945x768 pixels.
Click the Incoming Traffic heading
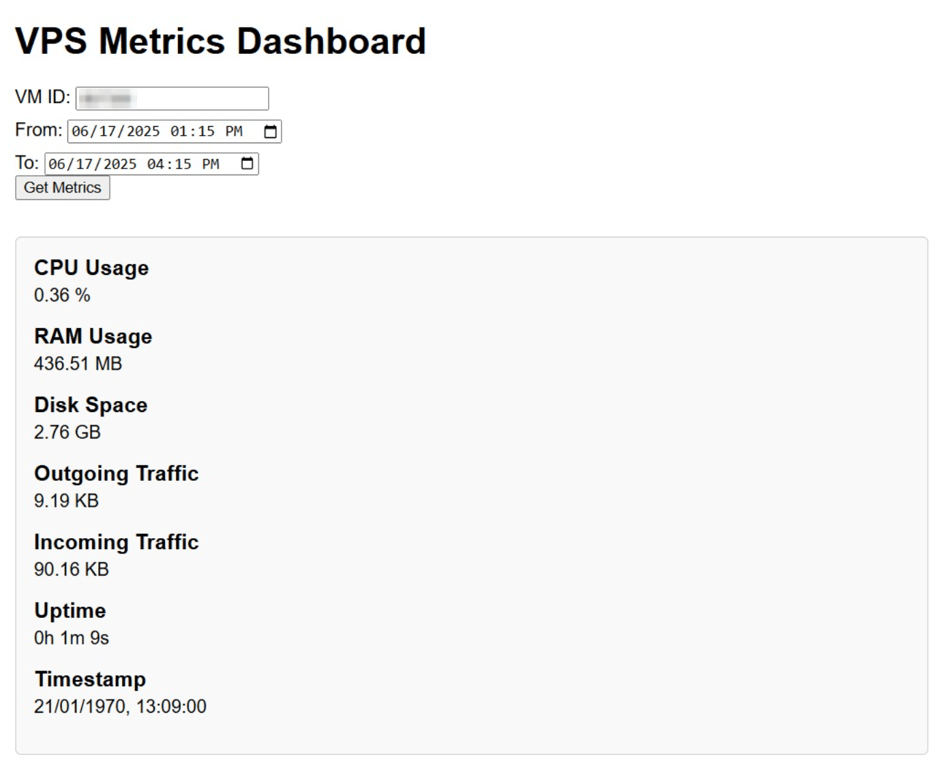pyautogui.click(x=116, y=542)
